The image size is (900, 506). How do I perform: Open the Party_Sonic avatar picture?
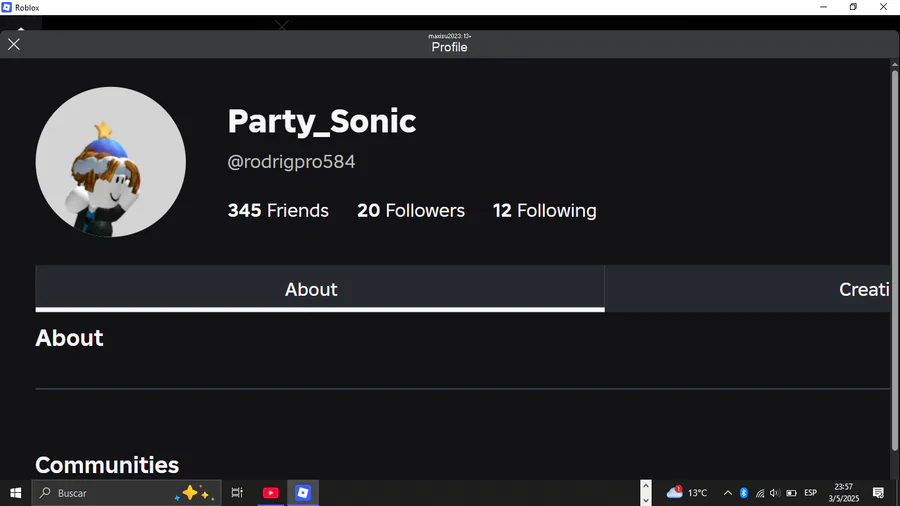111,162
